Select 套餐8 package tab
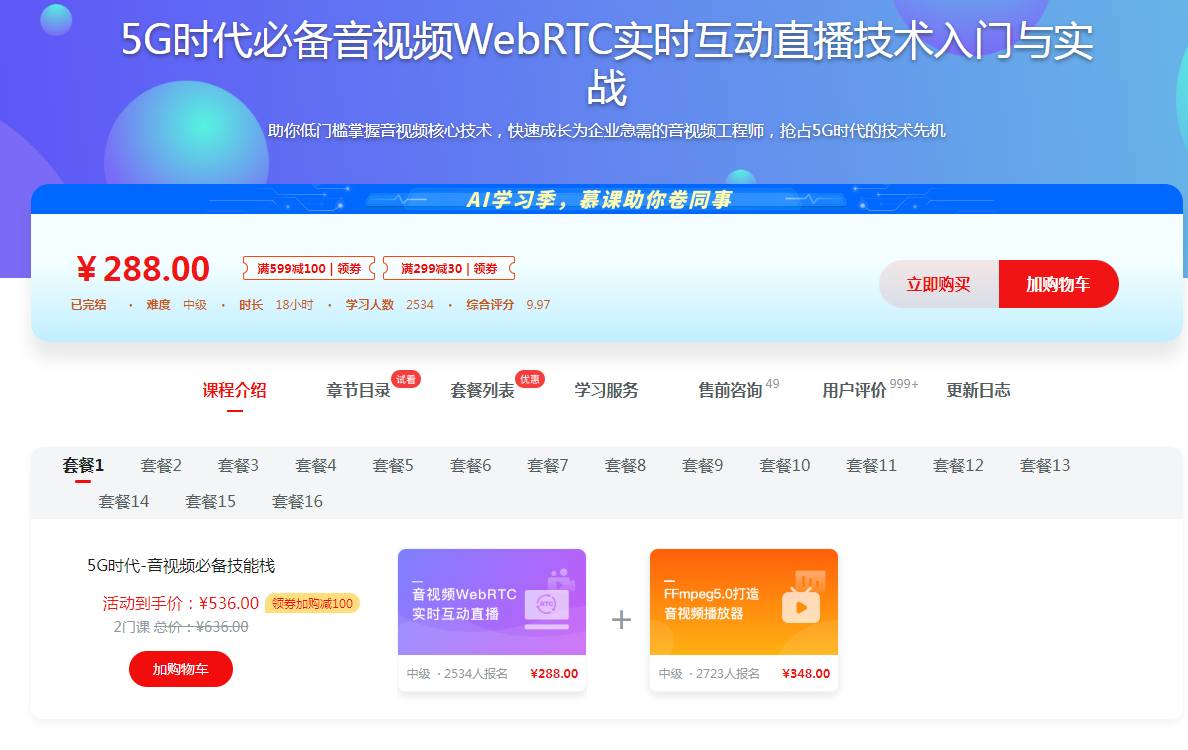This screenshot has width=1188, height=750. tap(625, 466)
